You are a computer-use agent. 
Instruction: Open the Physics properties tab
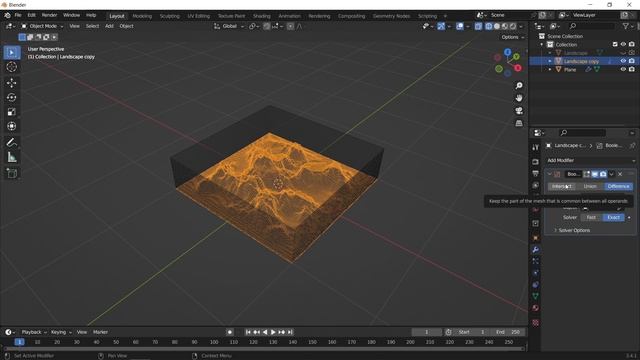click(536, 273)
